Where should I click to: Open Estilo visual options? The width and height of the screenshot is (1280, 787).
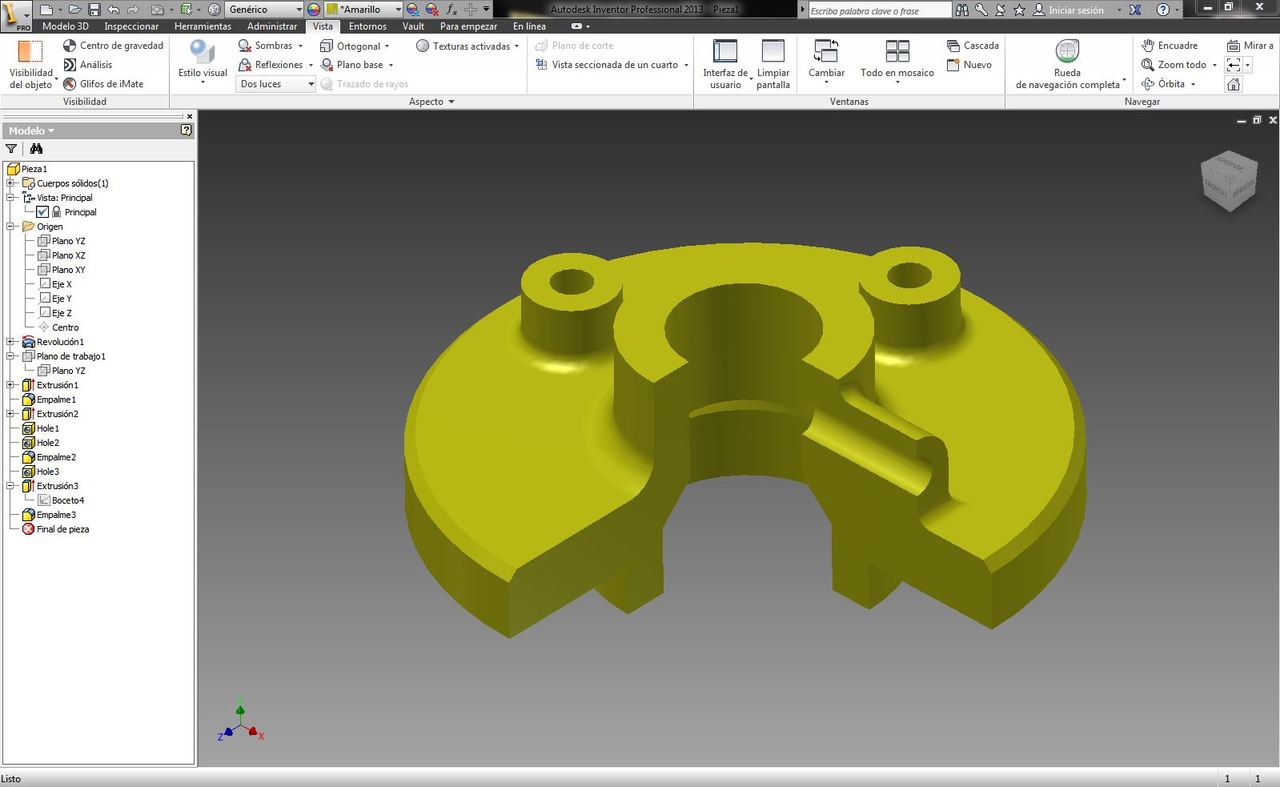(x=203, y=62)
